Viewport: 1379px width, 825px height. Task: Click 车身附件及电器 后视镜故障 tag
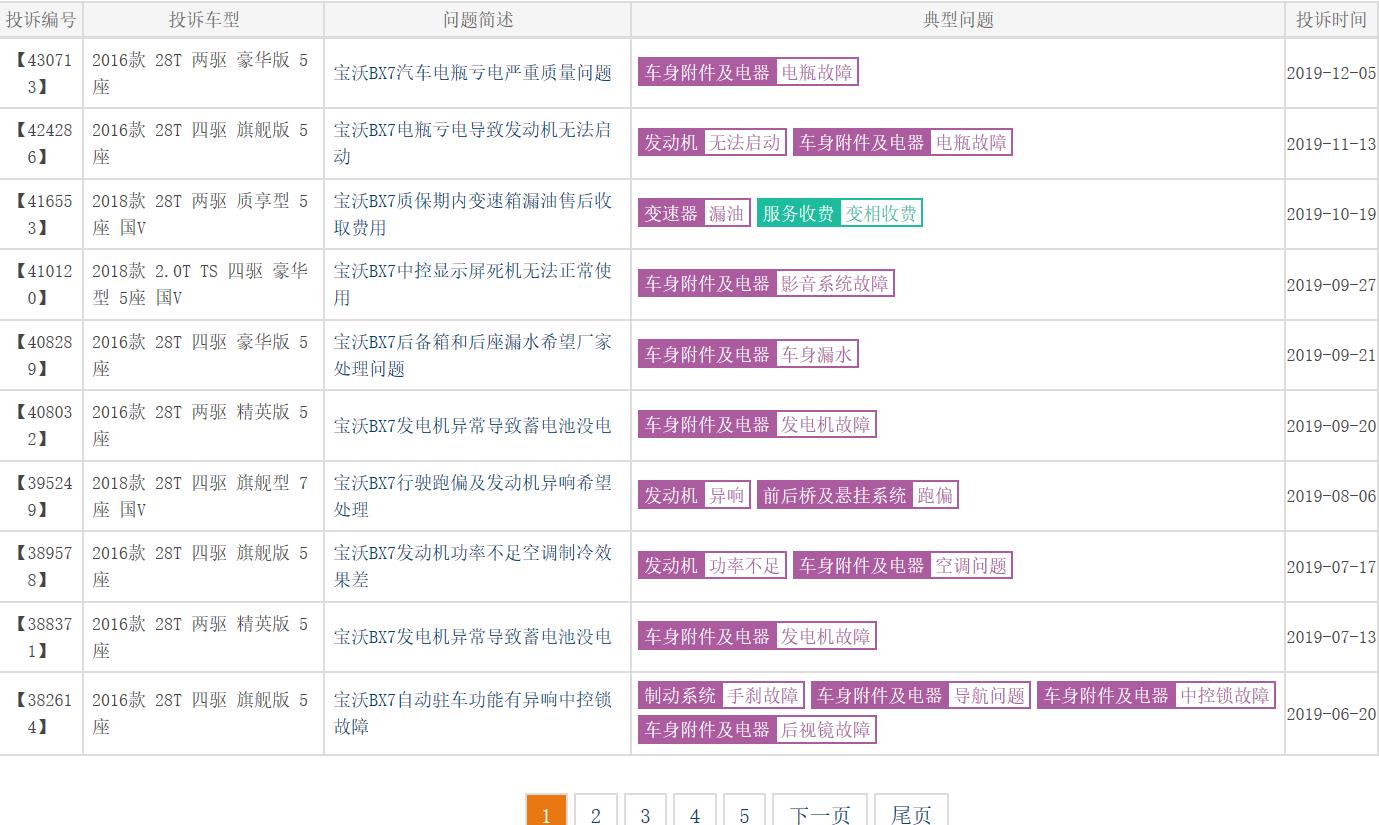point(757,730)
